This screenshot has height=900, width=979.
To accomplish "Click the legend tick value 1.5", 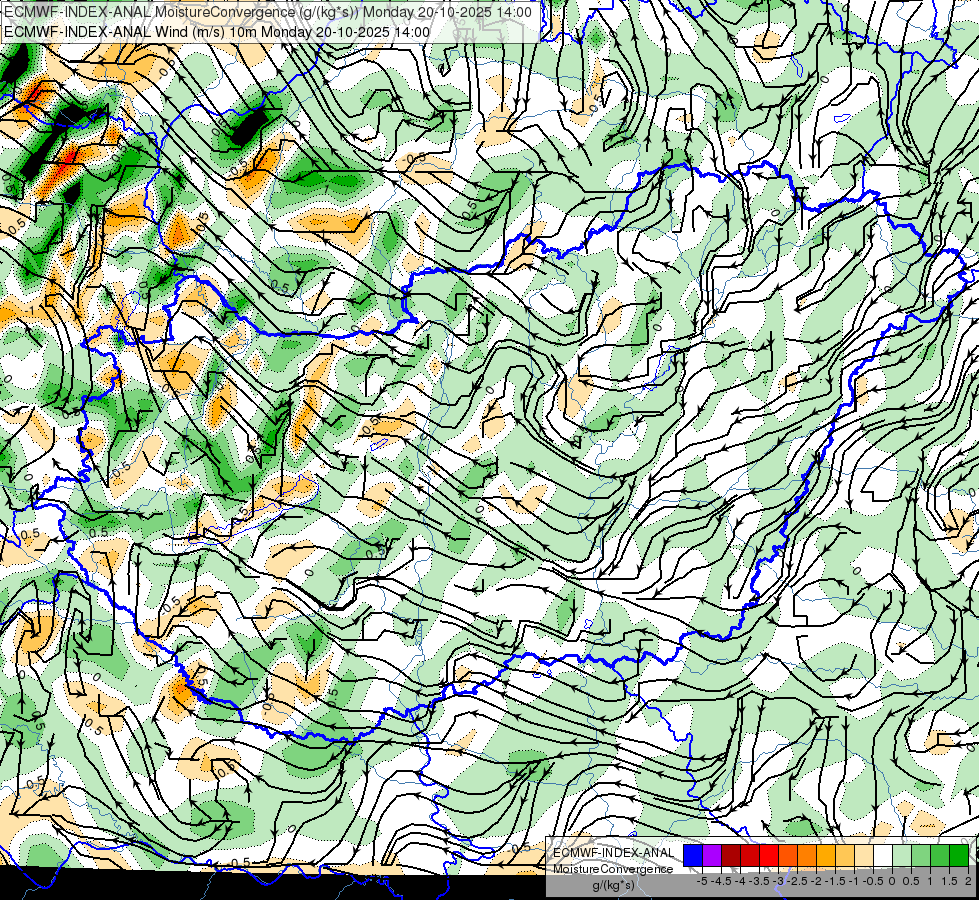I will click(x=950, y=881).
